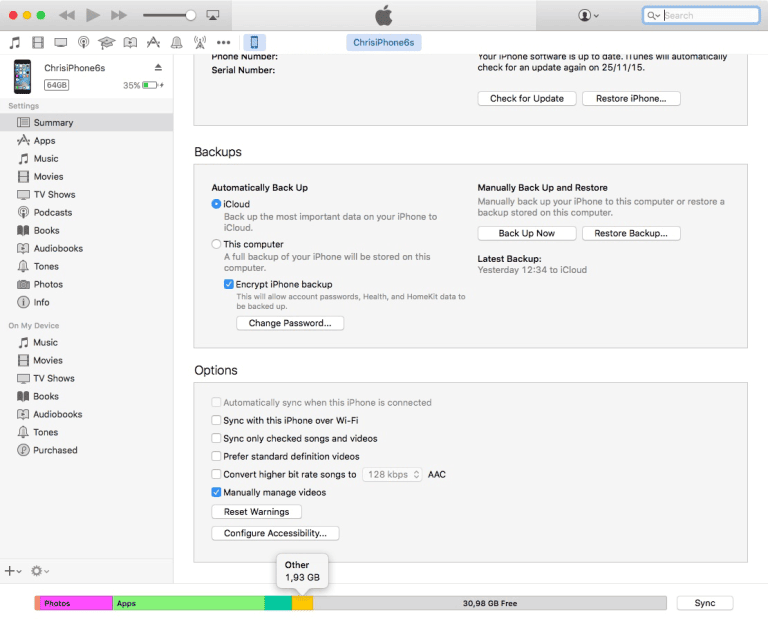Open the iTunes U graduation cap icon
This screenshot has width=768, height=622.
[106, 43]
